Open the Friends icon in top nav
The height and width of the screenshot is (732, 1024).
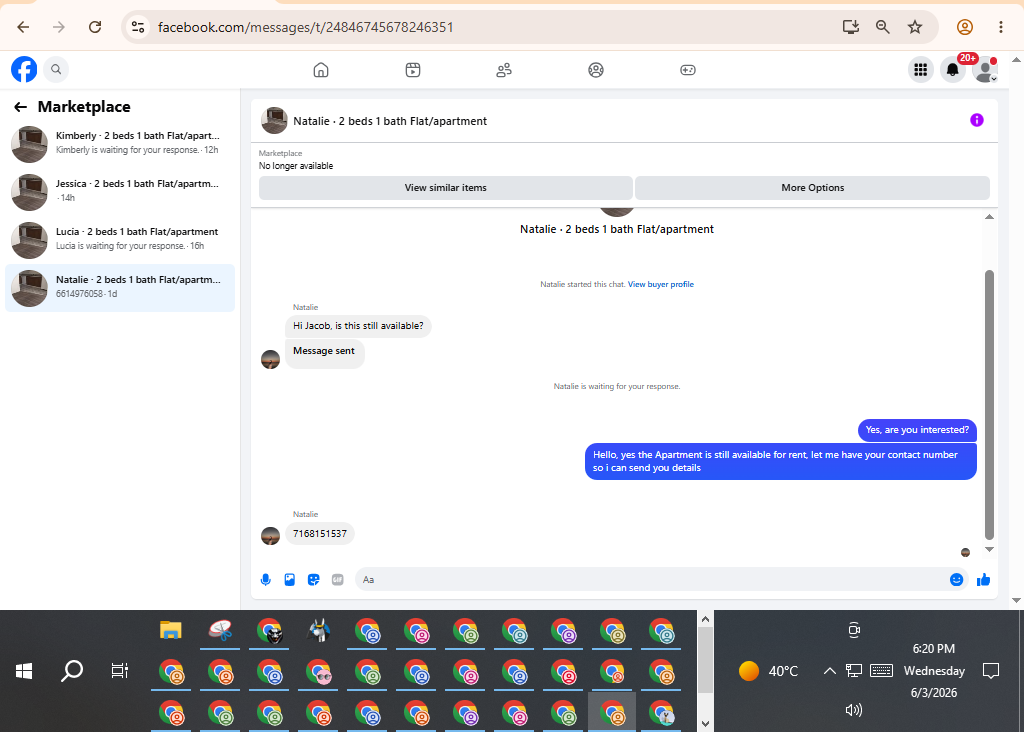click(x=504, y=70)
